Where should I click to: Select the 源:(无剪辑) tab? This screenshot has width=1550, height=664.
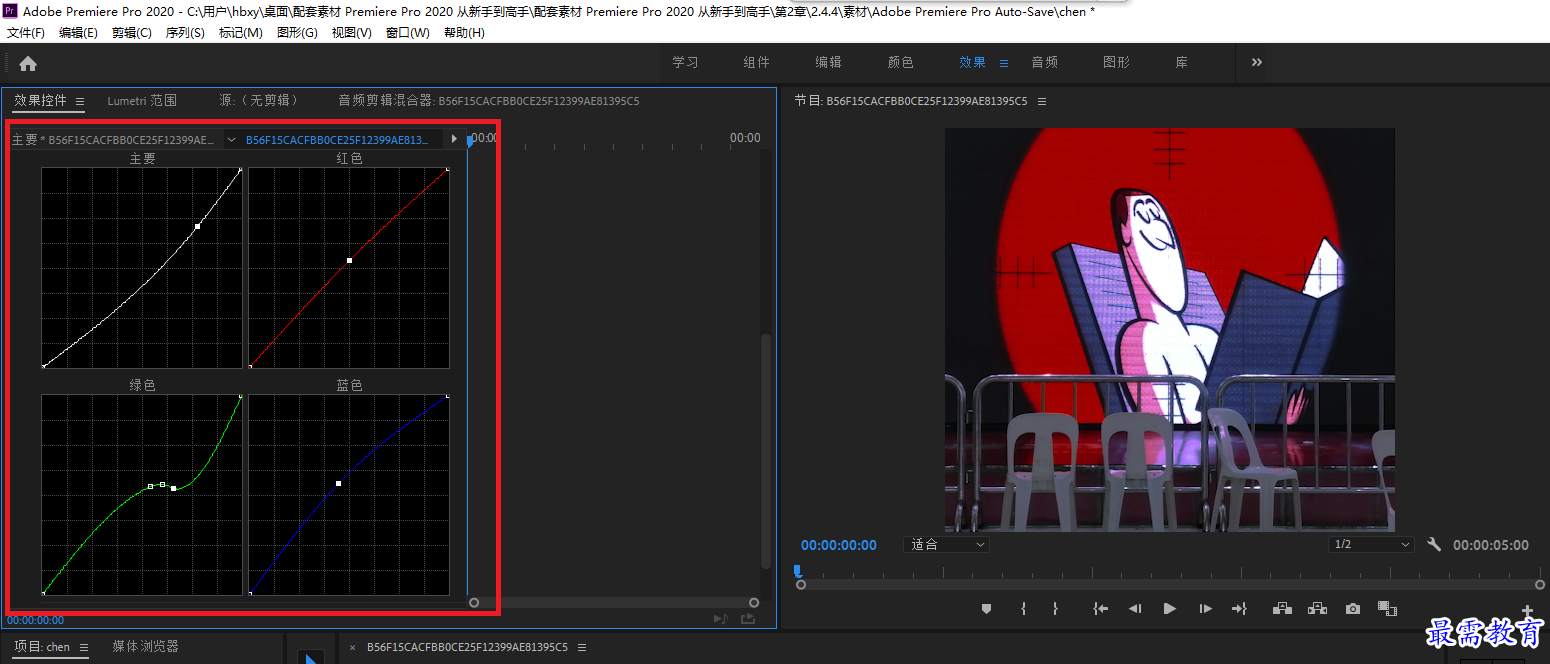[259, 101]
